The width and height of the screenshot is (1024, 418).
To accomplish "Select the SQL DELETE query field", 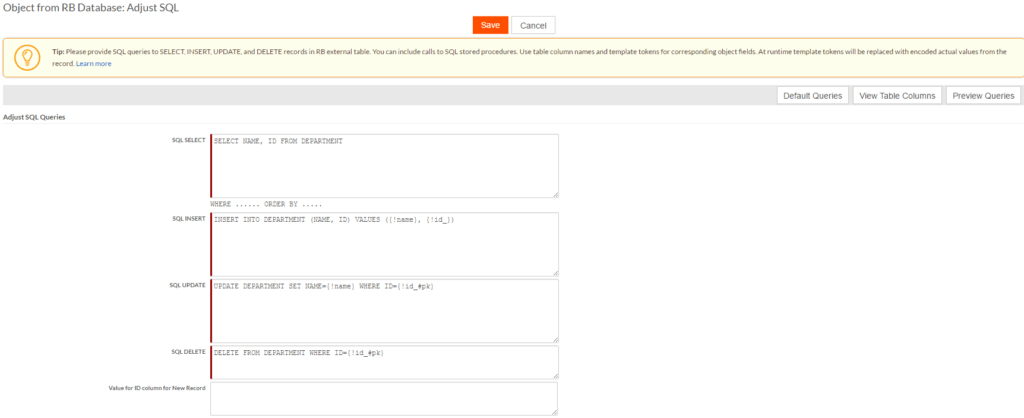I will [384, 362].
